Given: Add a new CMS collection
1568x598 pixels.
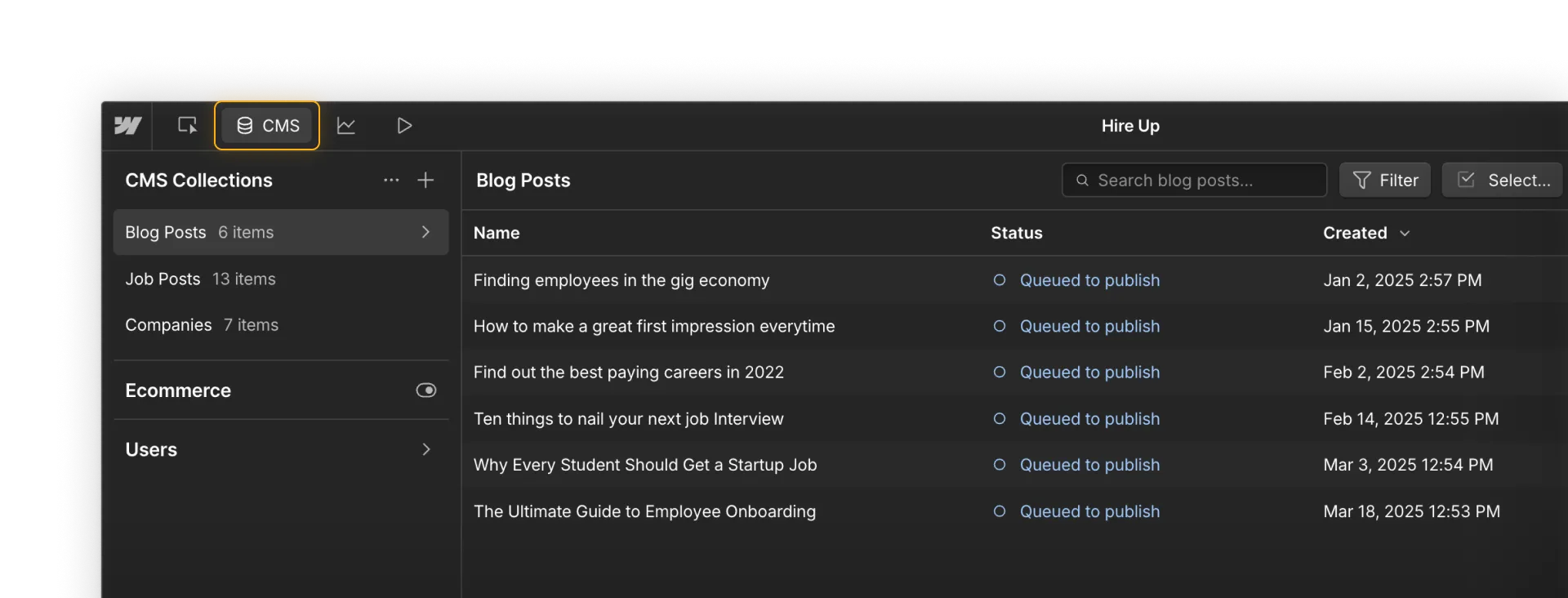Looking at the screenshot, I should pyautogui.click(x=425, y=181).
